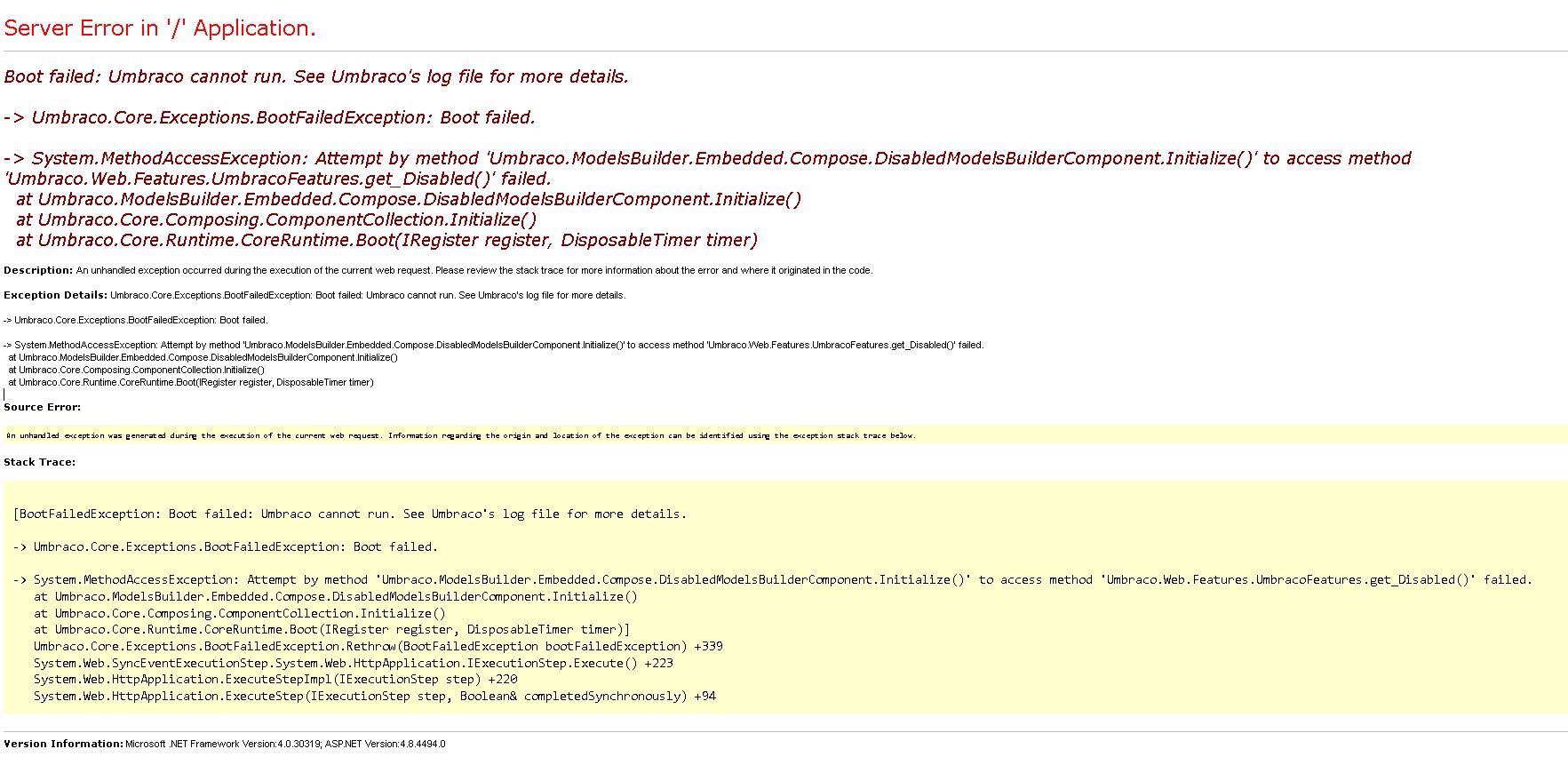Click the large italic "at Umbraco.Core.Composing.ComponentCollection.Initialize()" line

point(276,219)
